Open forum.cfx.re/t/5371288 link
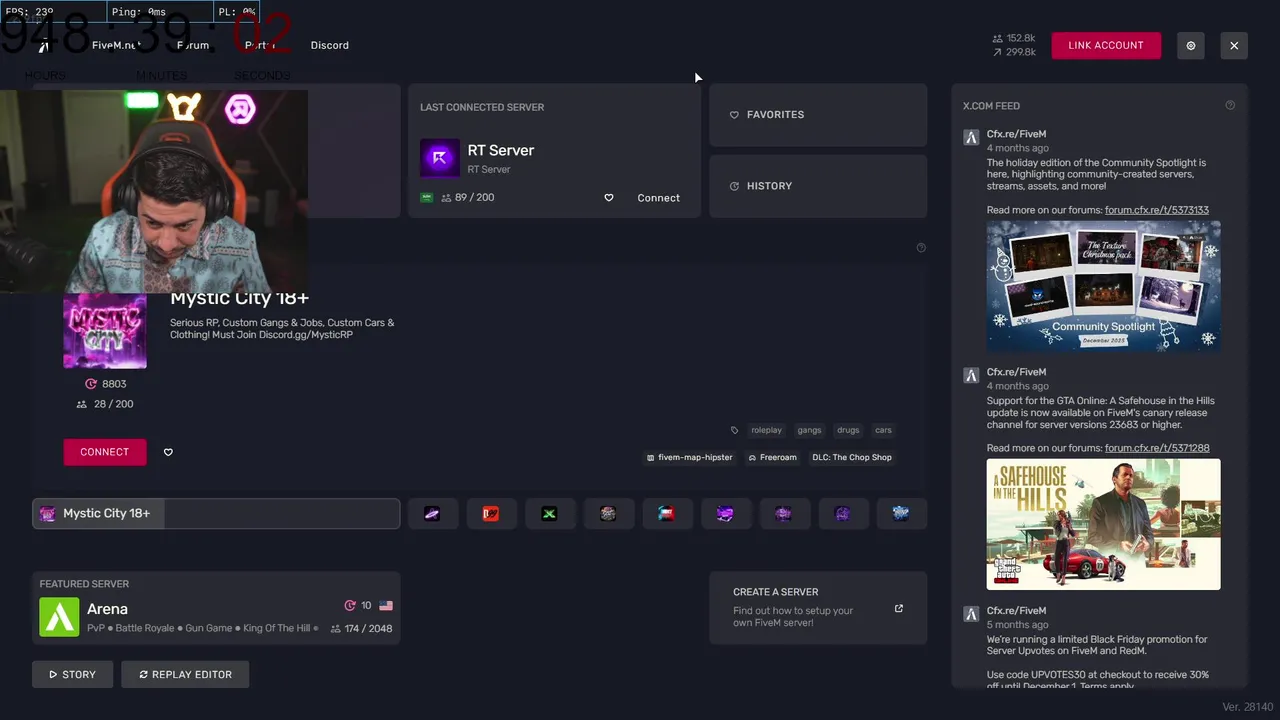 (1157, 448)
